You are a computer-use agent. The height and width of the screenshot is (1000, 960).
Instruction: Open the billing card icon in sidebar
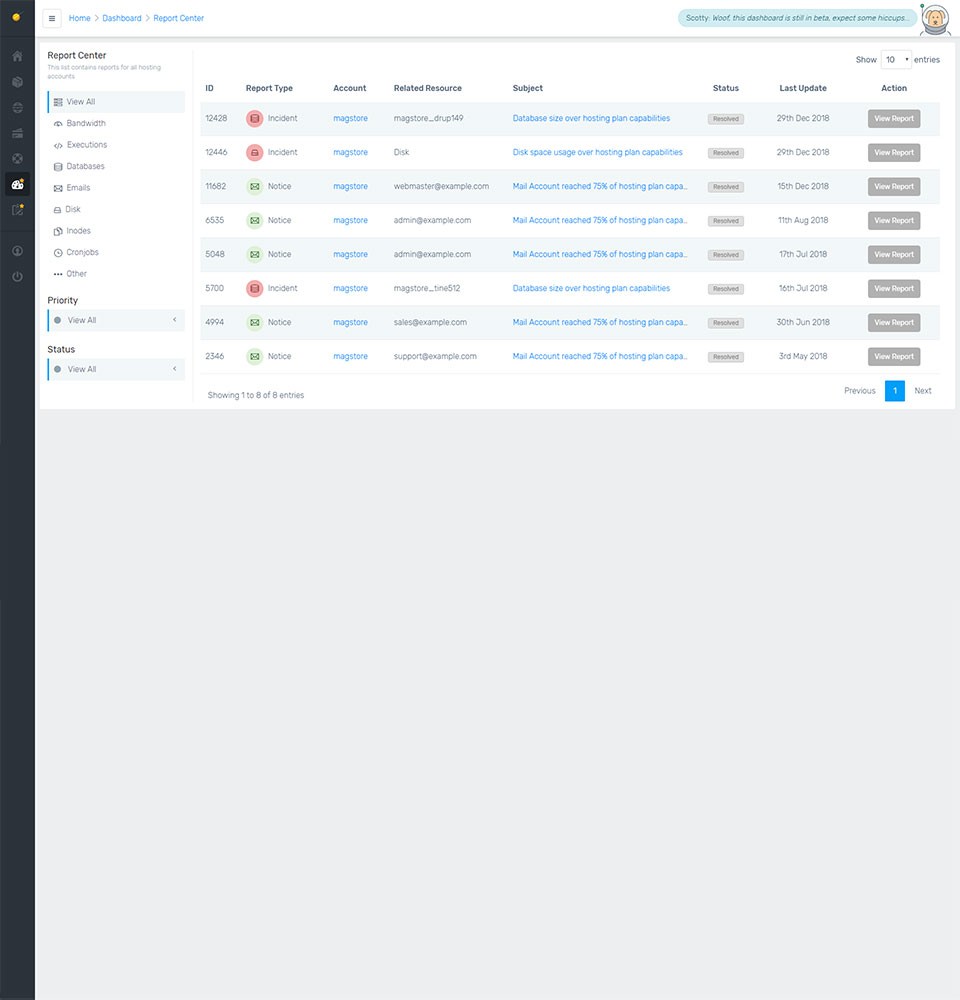point(17,133)
